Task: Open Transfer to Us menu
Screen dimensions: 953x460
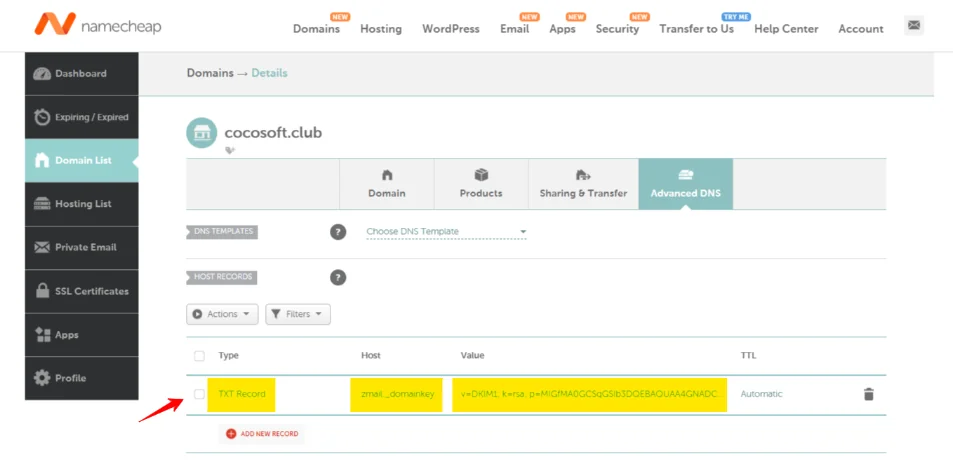Action: point(697,29)
